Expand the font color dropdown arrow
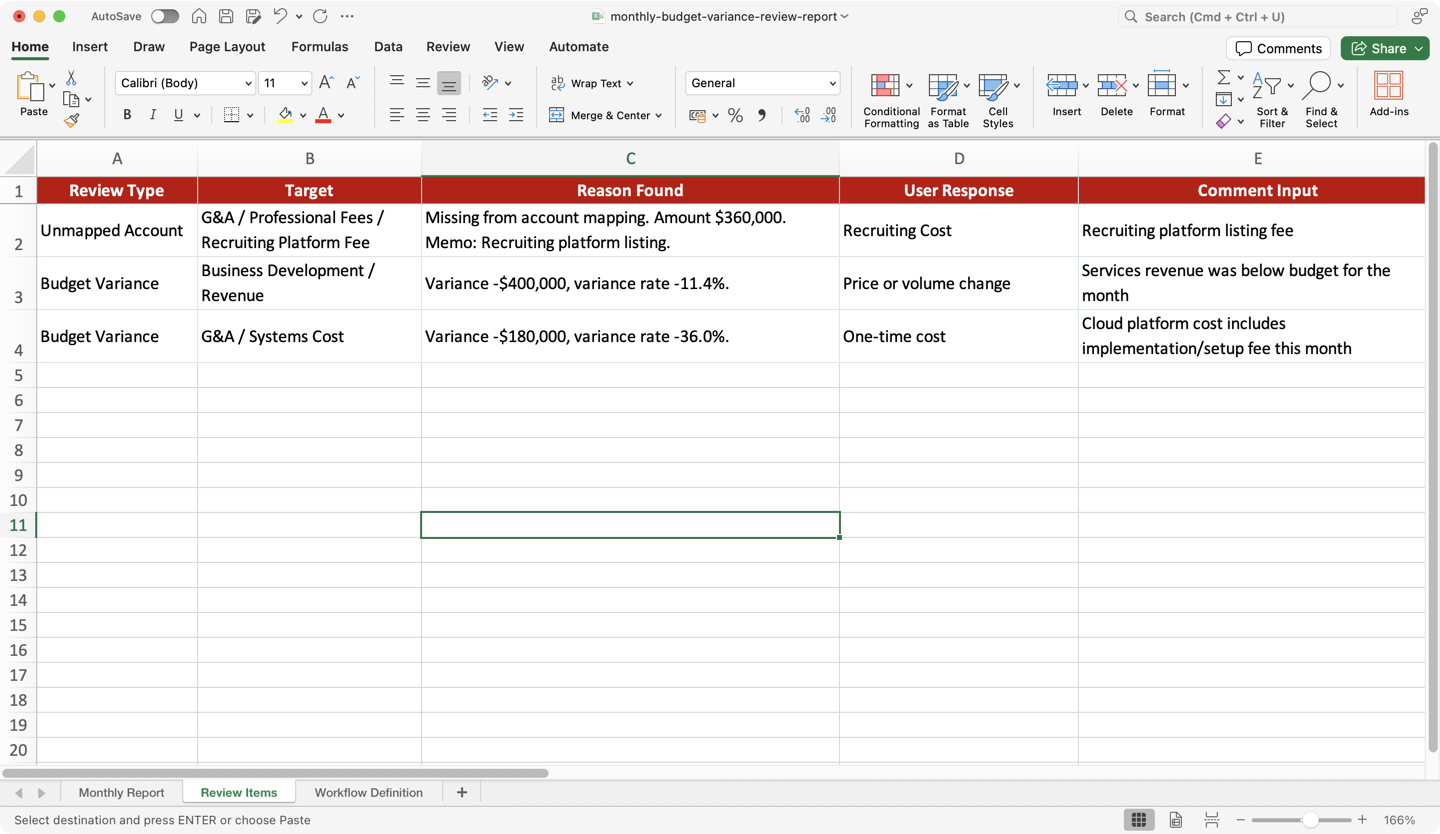 pyautogui.click(x=341, y=116)
